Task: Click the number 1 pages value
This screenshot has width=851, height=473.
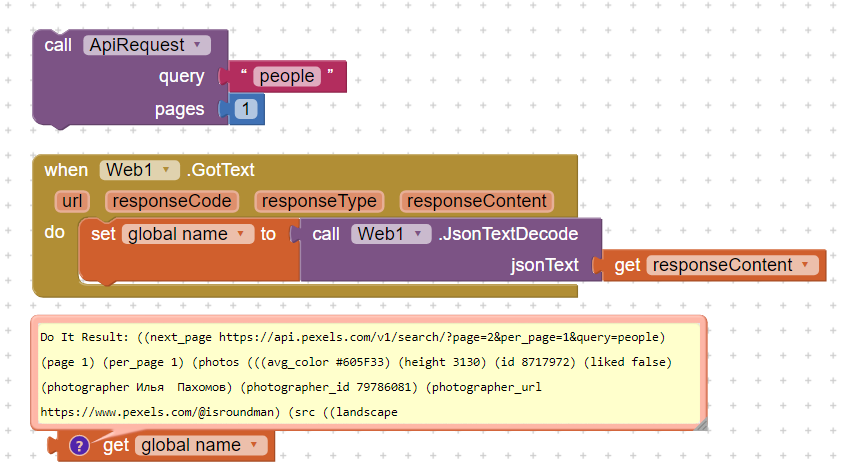Action: point(246,109)
